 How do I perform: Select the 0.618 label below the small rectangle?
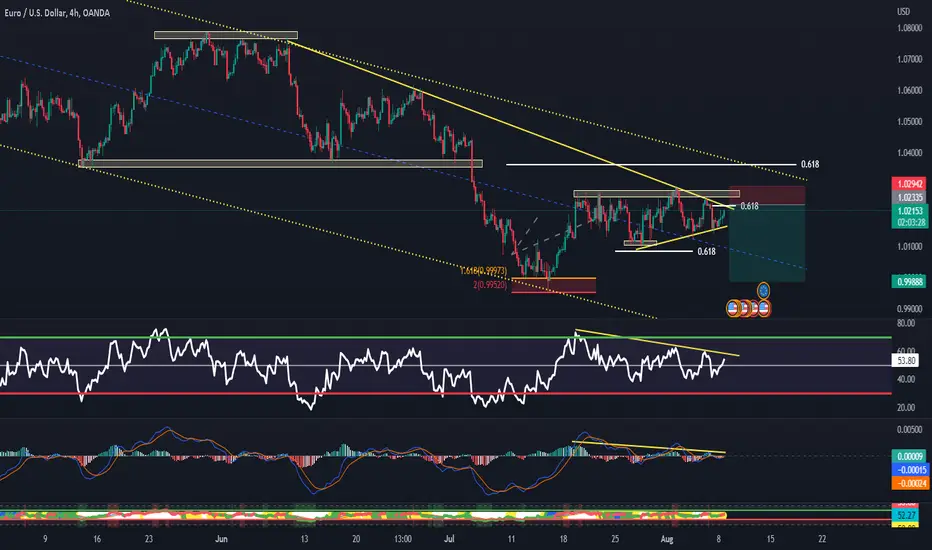tap(706, 252)
